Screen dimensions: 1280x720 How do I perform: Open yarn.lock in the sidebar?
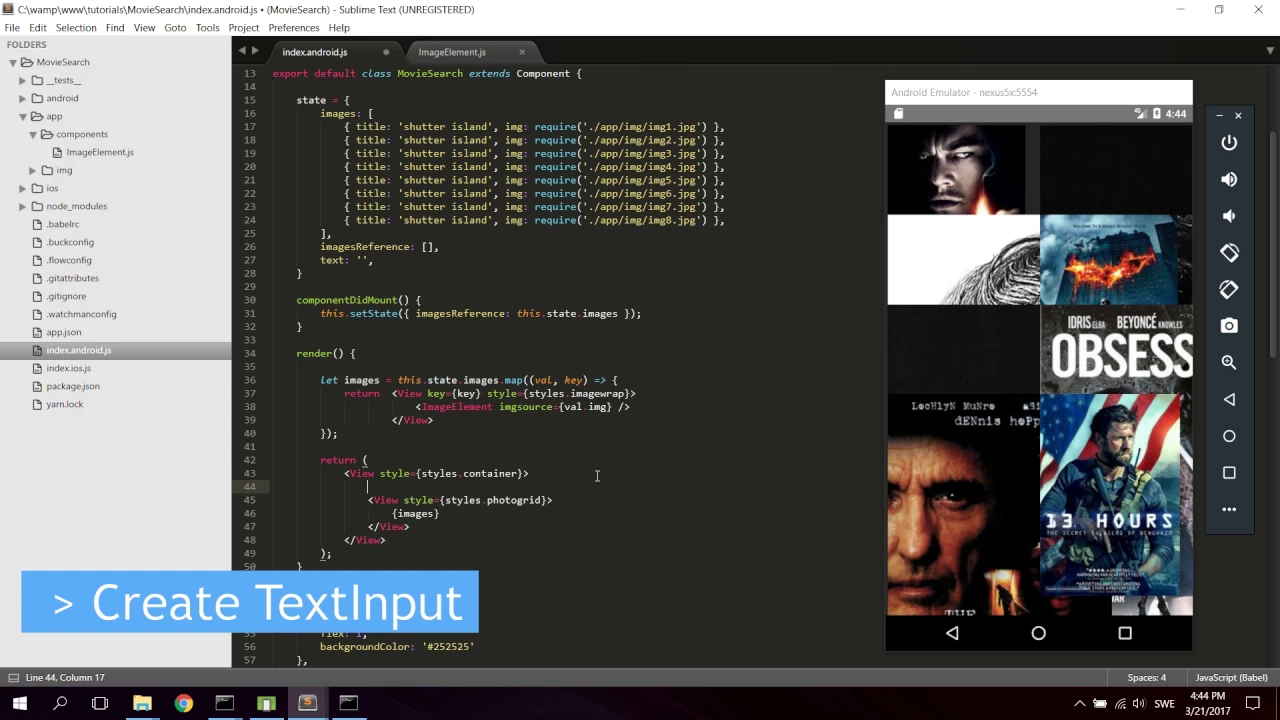[x=65, y=404]
